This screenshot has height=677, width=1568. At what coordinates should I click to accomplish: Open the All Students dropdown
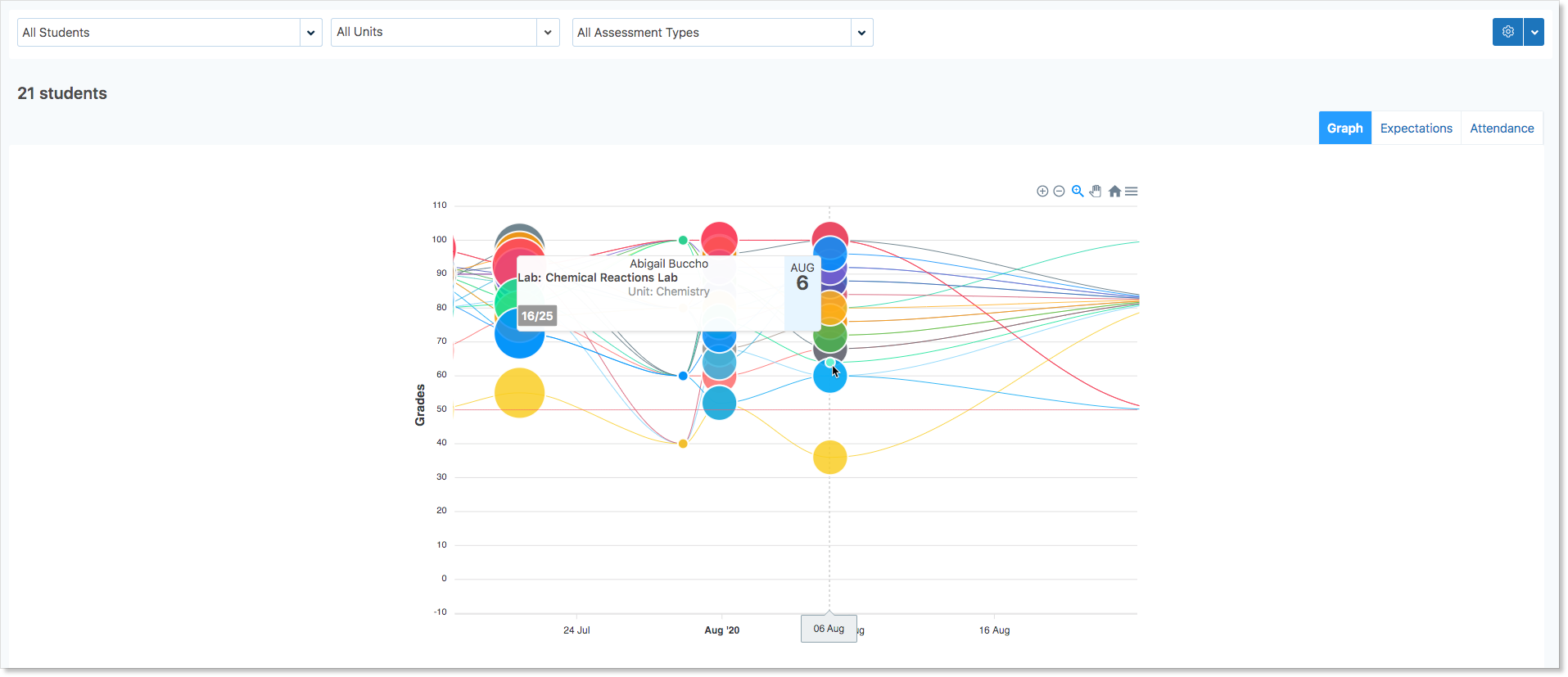(x=169, y=33)
